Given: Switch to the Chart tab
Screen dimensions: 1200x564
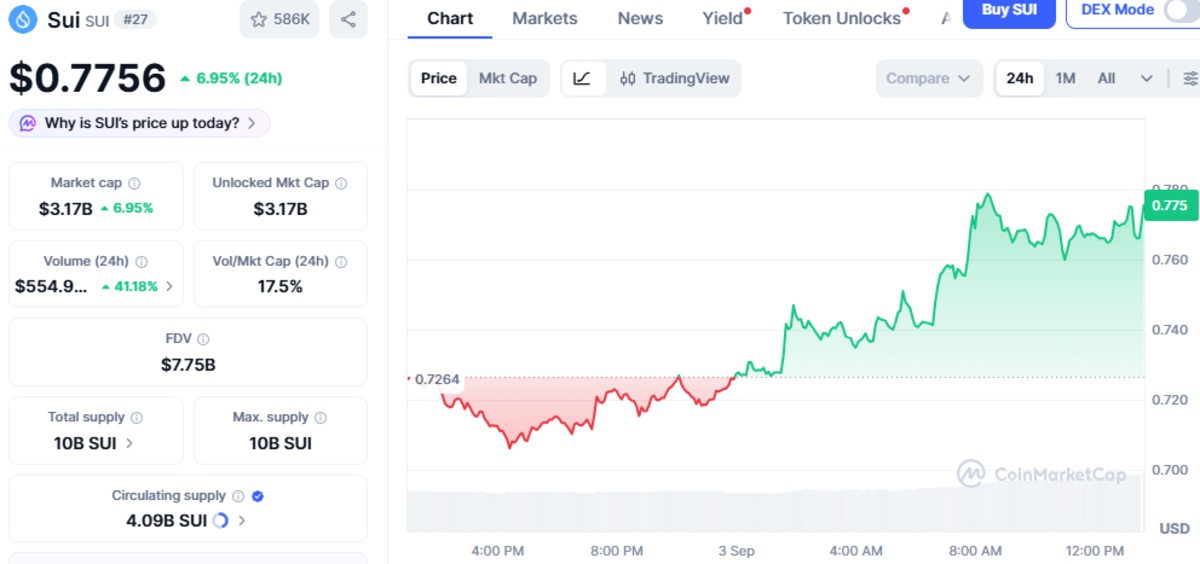Looking at the screenshot, I should (450, 18).
